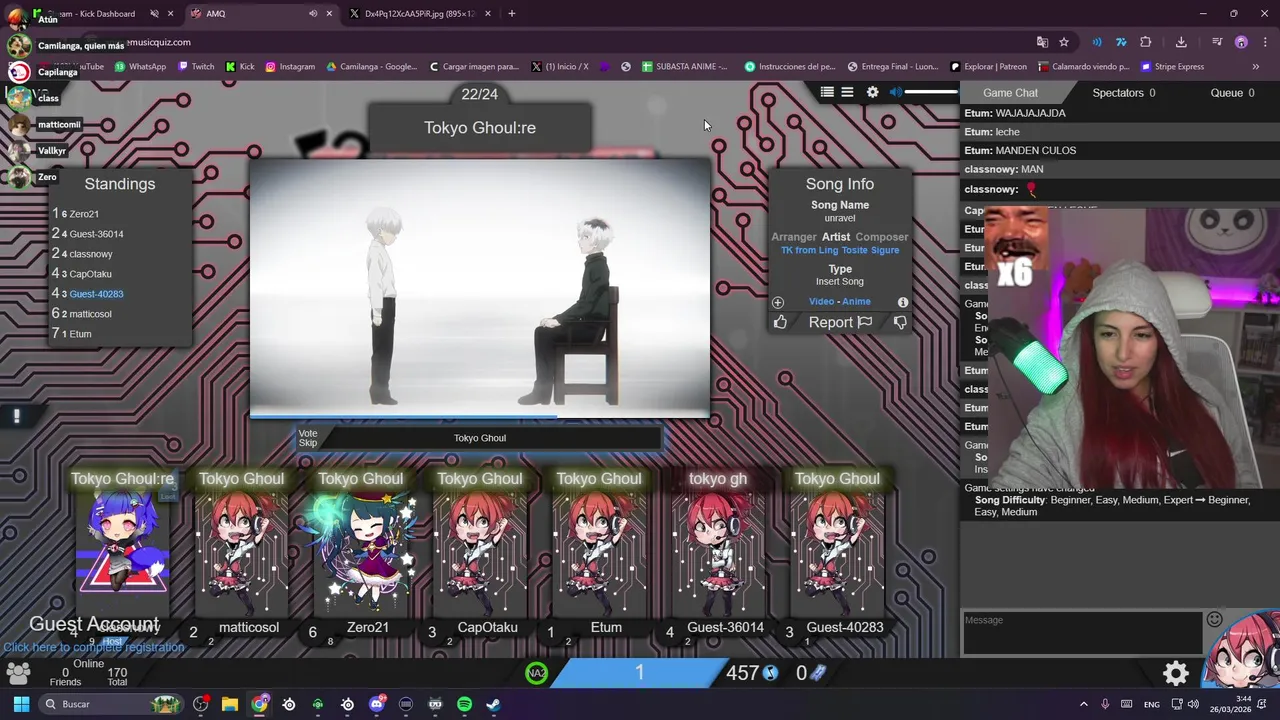Open Twitch bookmark
1280x720 pixels.
(196, 67)
